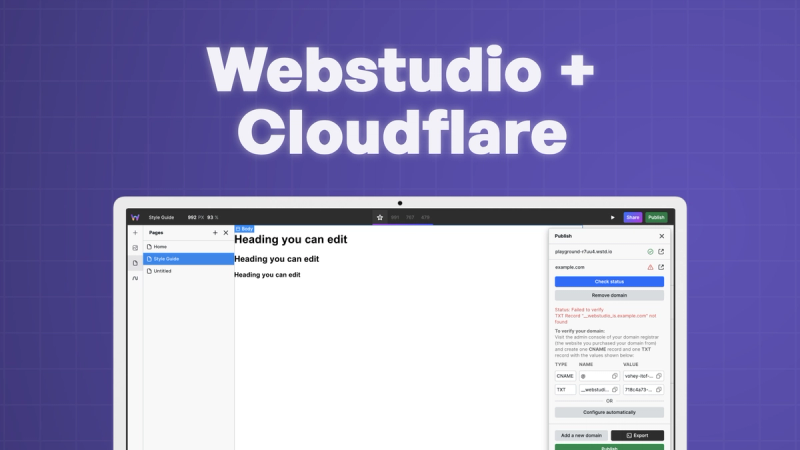Open the Webstudio logo menu
Image resolution: width=800 pixels, height=450 pixels.
coord(135,217)
